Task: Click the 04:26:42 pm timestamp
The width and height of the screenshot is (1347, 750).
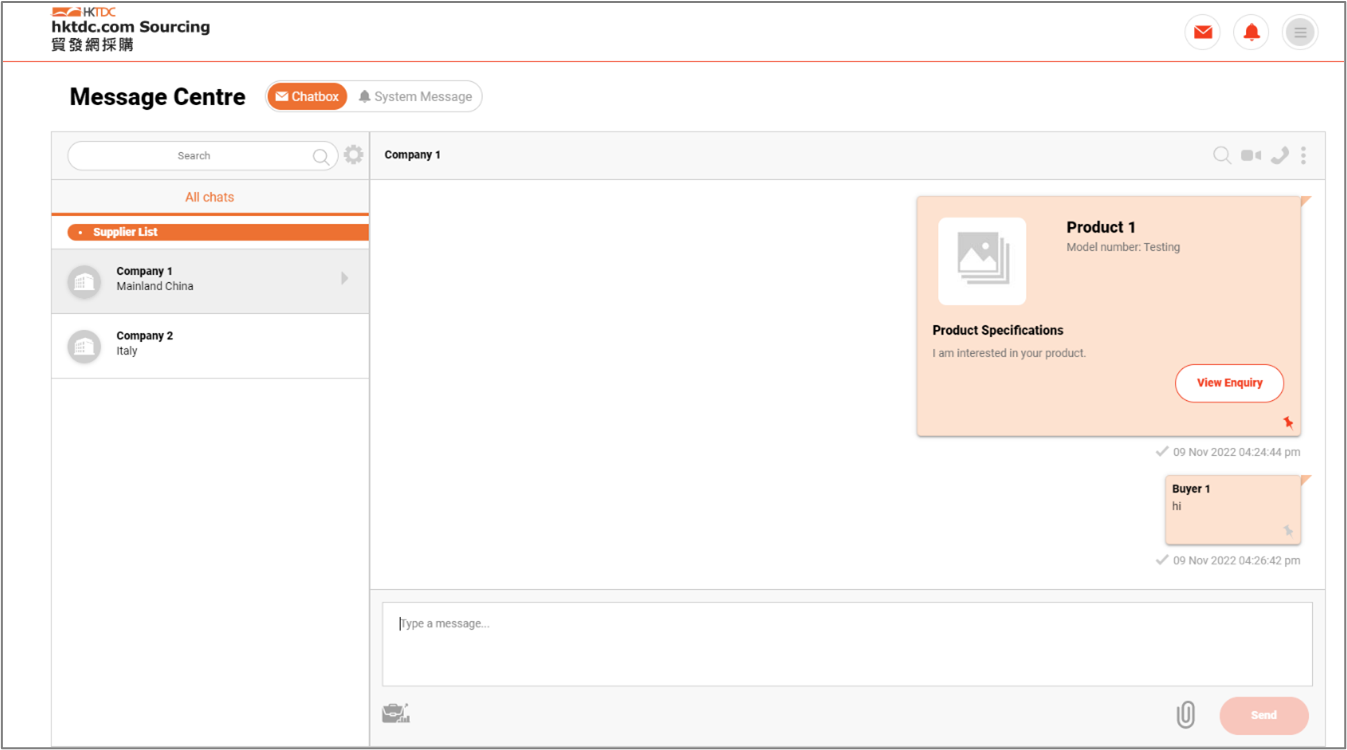Action: point(1237,560)
